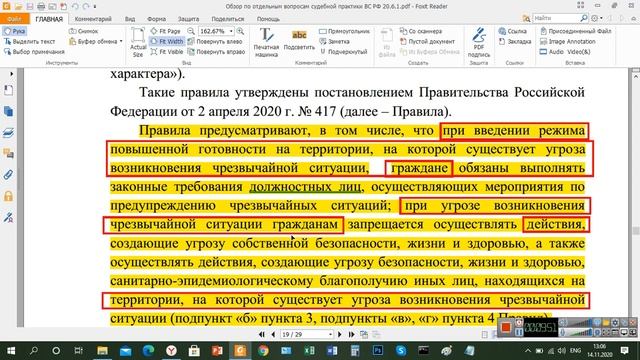The height and width of the screenshot is (360, 640).
Task: Open the 19 / 29 page number dropdown
Action: [x=330, y=335]
